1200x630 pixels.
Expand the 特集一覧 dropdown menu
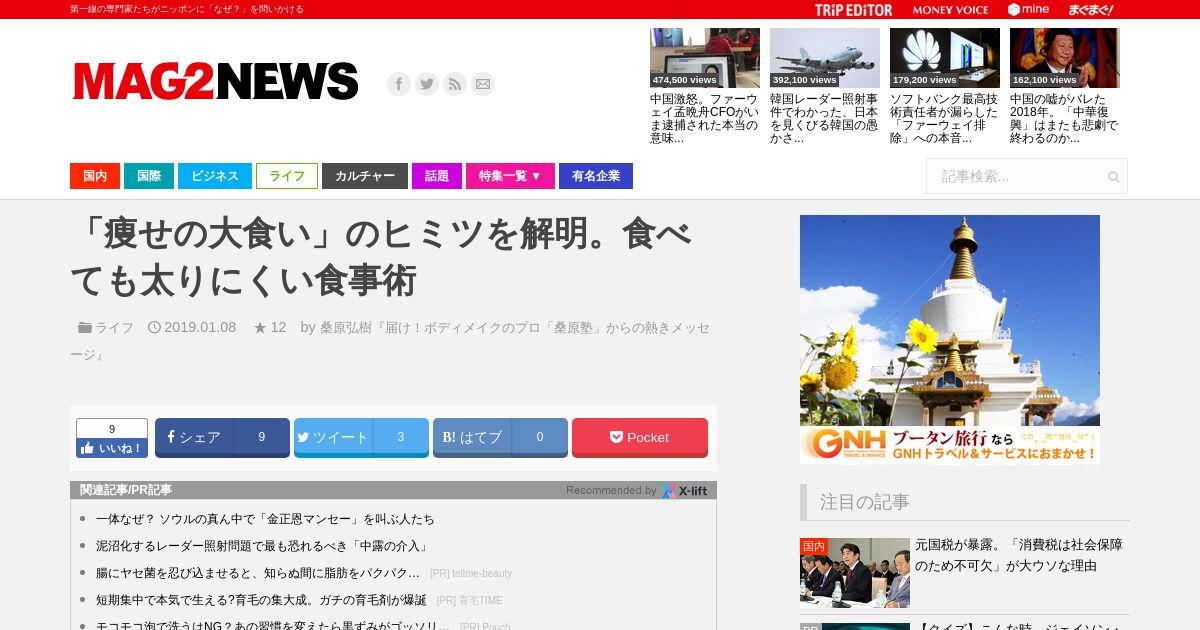[510, 176]
